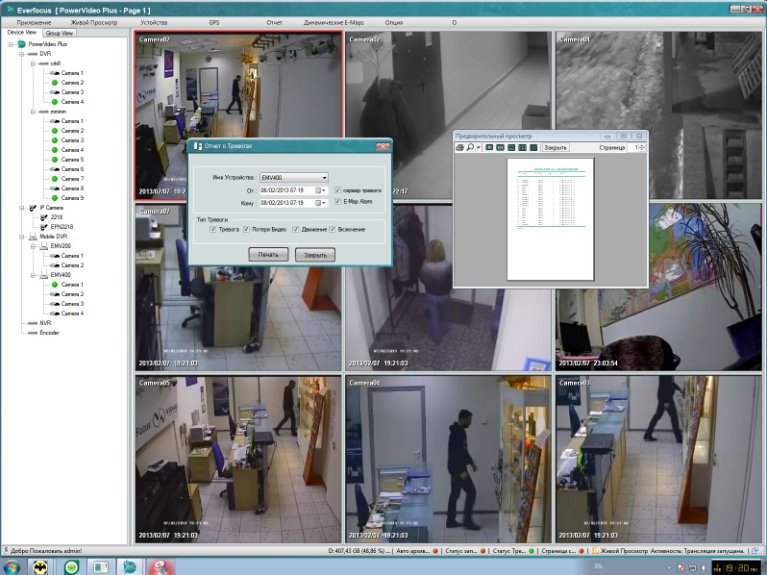The image size is (767, 575).
Task: Open the calendar picker for the 'От' date
Action: [320, 190]
